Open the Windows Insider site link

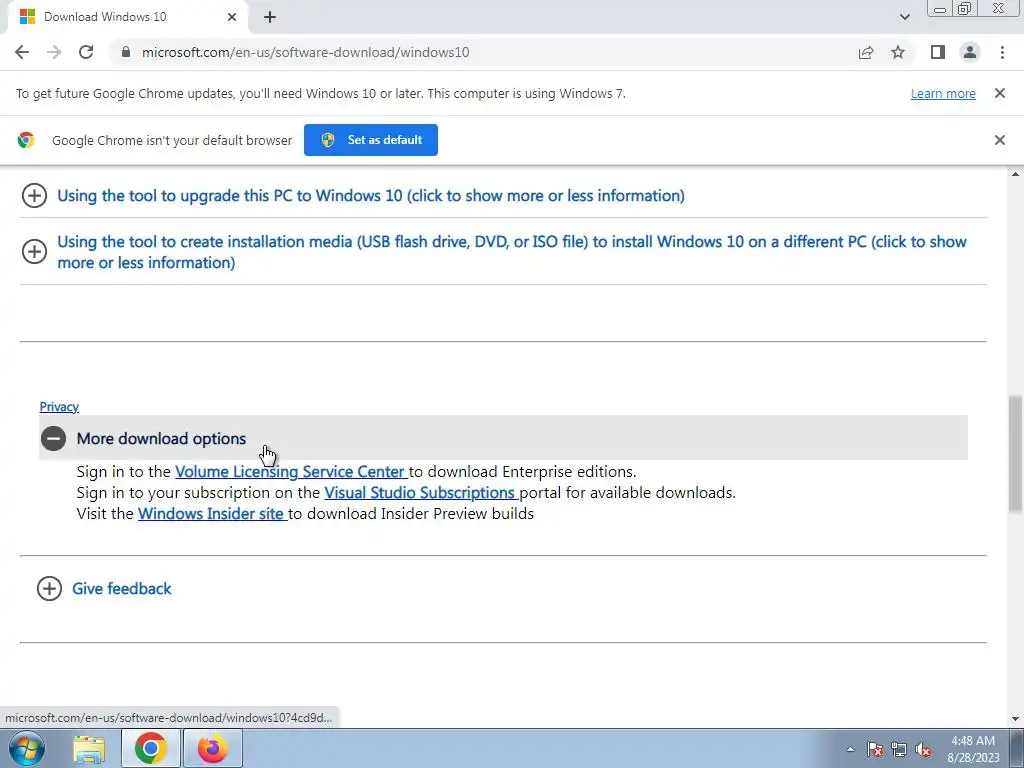pyautogui.click(x=212, y=513)
